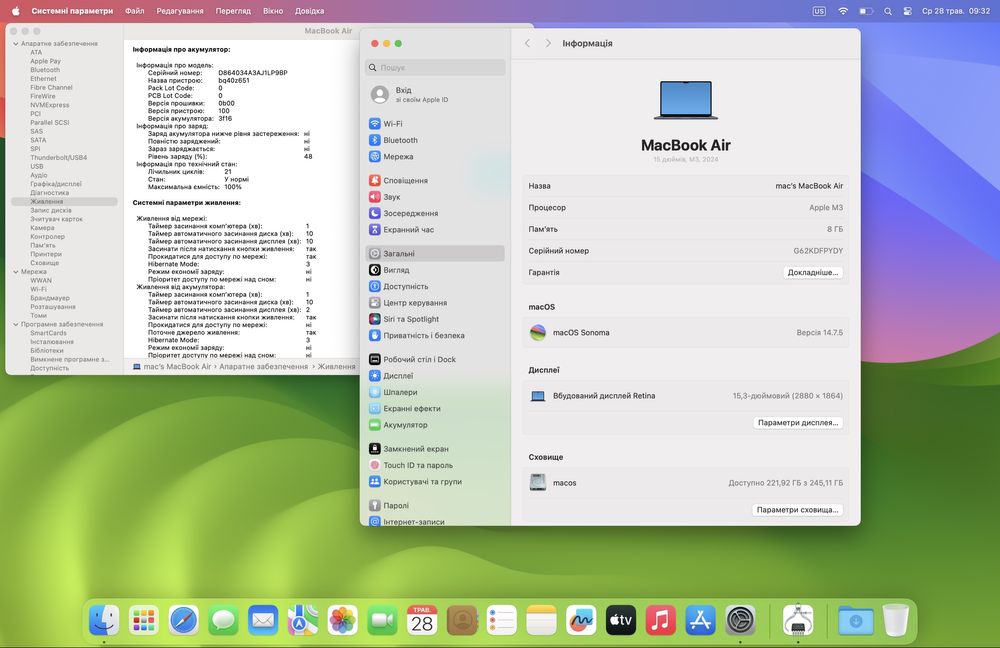Open Користувачі та групи settings
The height and width of the screenshot is (648, 1000).
(435, 482)
